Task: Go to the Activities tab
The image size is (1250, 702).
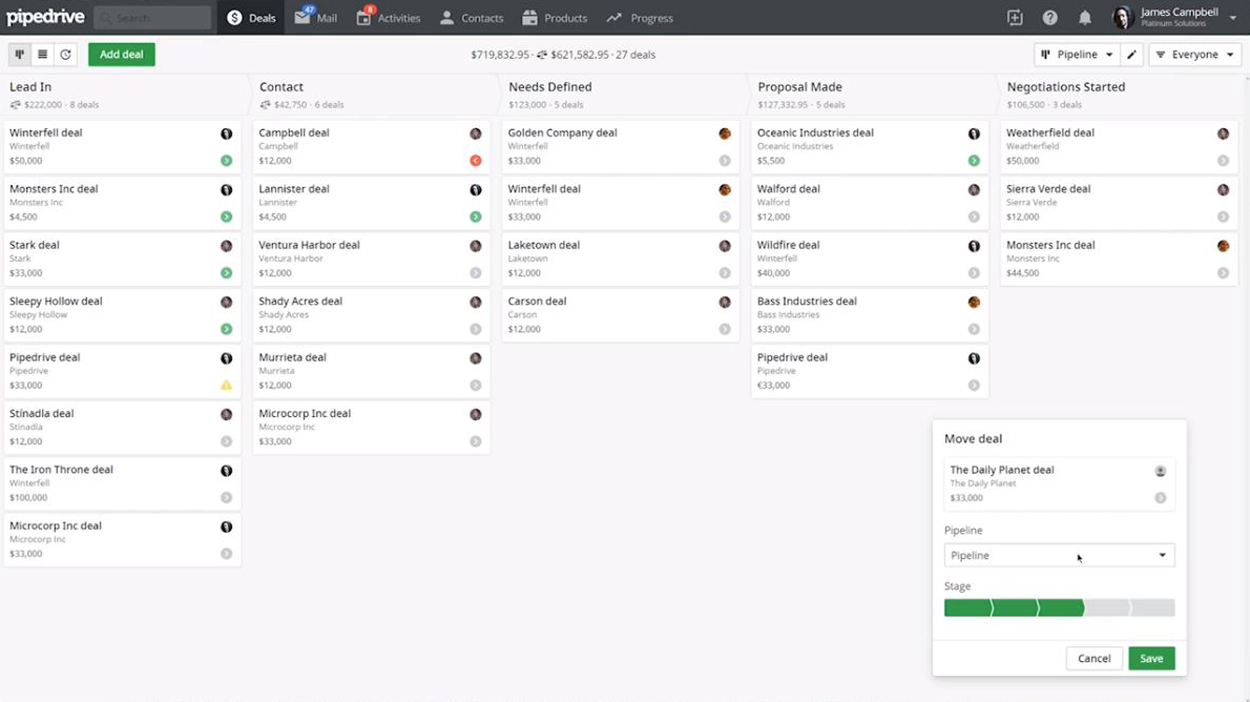Action: pyautogui.click(x=389, y=18)
